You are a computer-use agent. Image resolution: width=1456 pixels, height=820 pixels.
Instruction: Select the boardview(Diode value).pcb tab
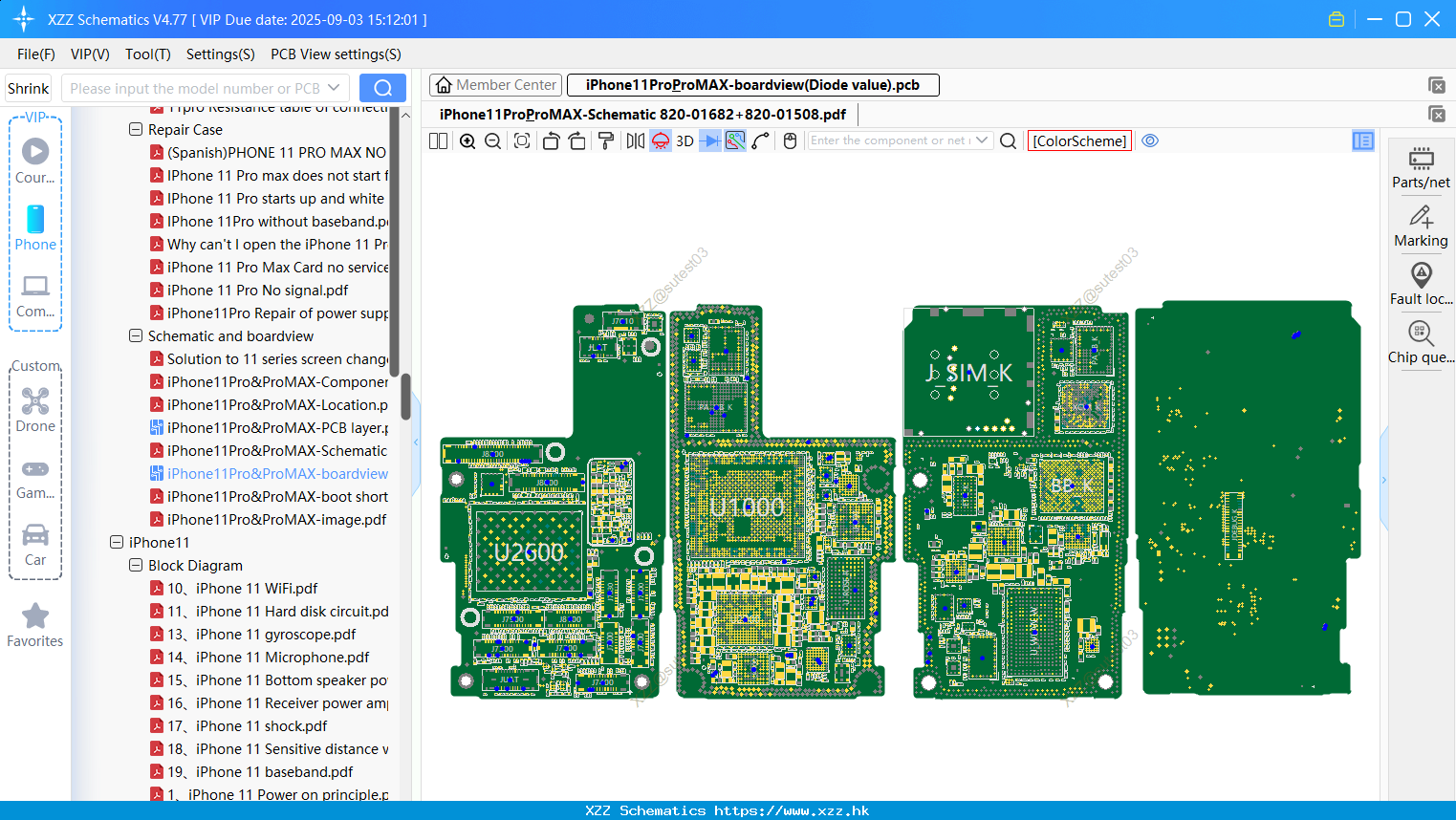coord(753,85)
